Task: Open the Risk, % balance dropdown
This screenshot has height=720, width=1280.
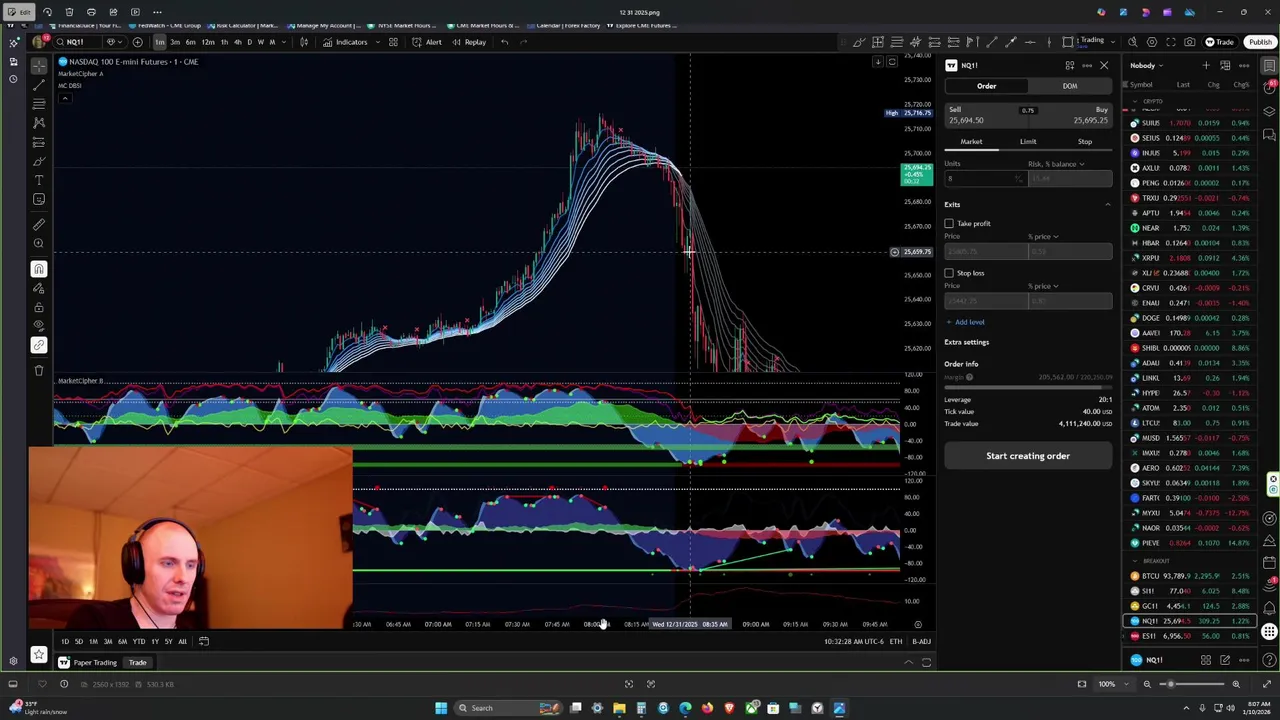Action: (1055, 164)
